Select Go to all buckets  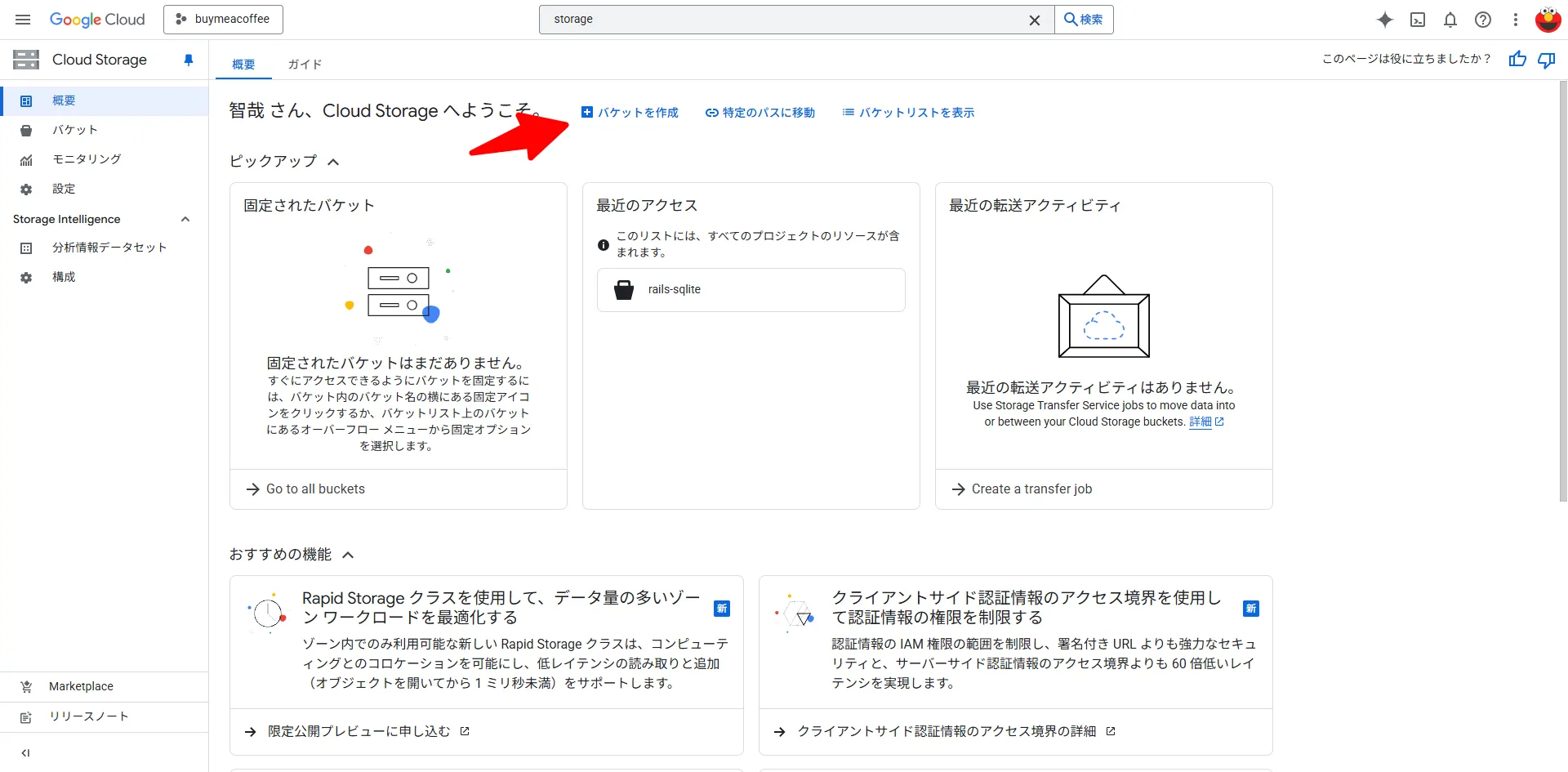[315, 489]
